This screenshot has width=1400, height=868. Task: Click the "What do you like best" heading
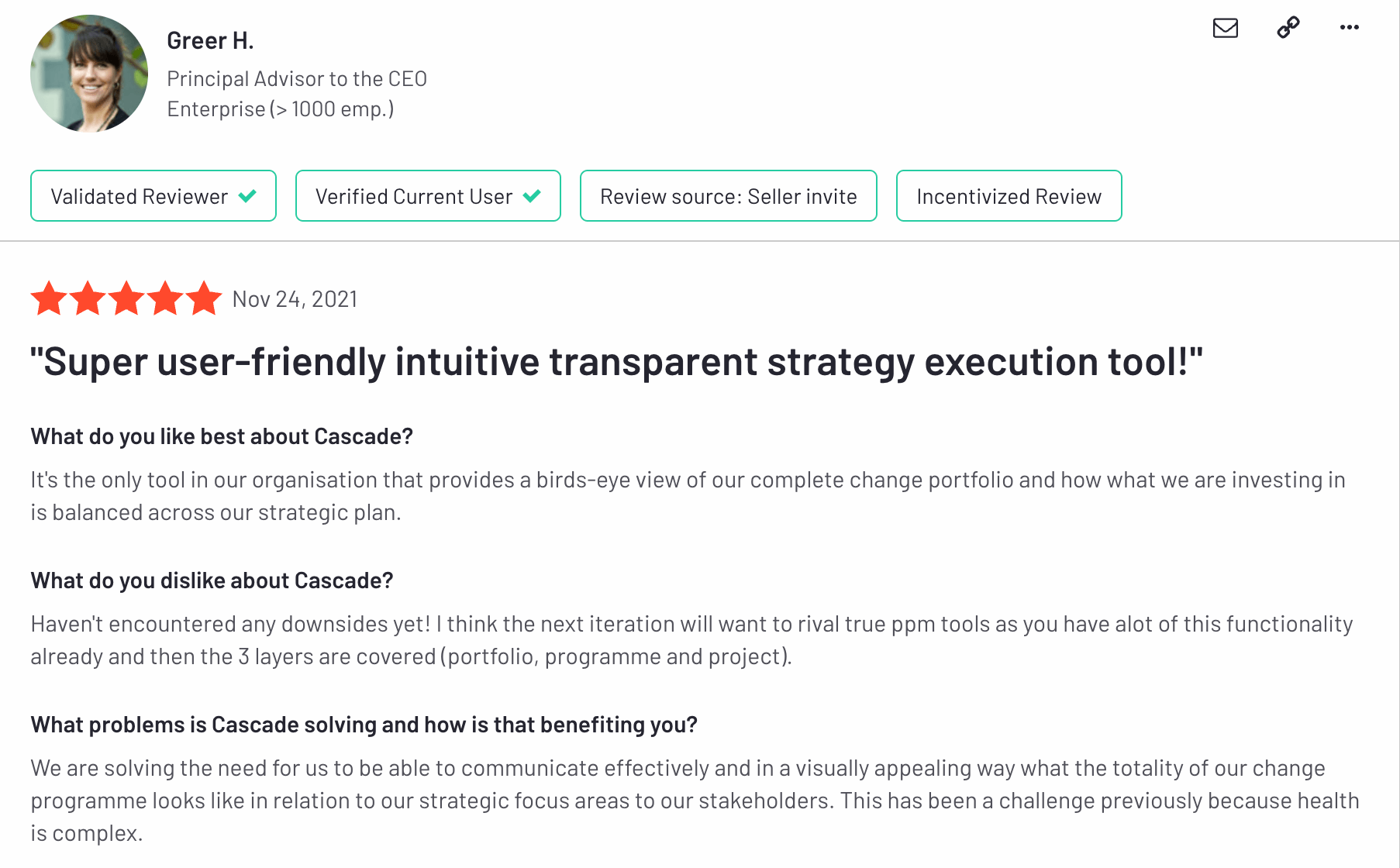[222, 436]
